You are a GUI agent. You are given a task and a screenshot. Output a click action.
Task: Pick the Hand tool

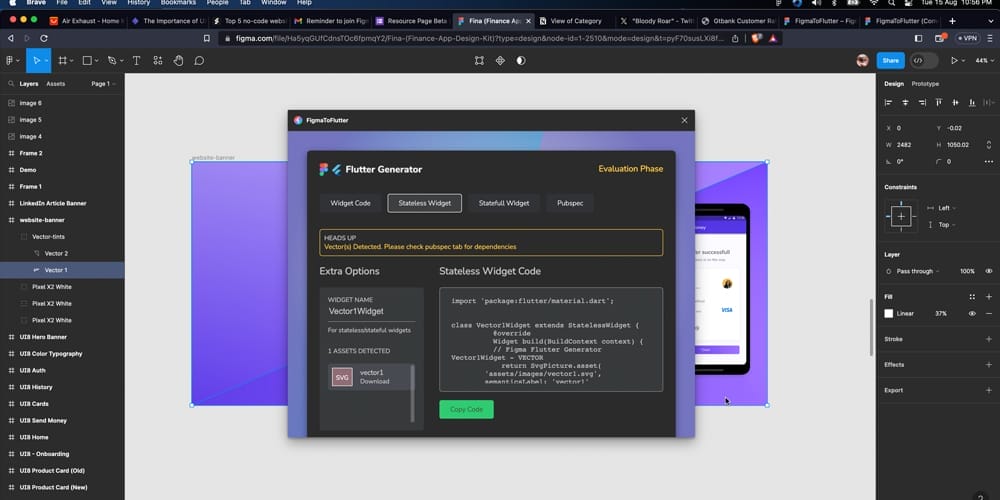coord(178,60)
